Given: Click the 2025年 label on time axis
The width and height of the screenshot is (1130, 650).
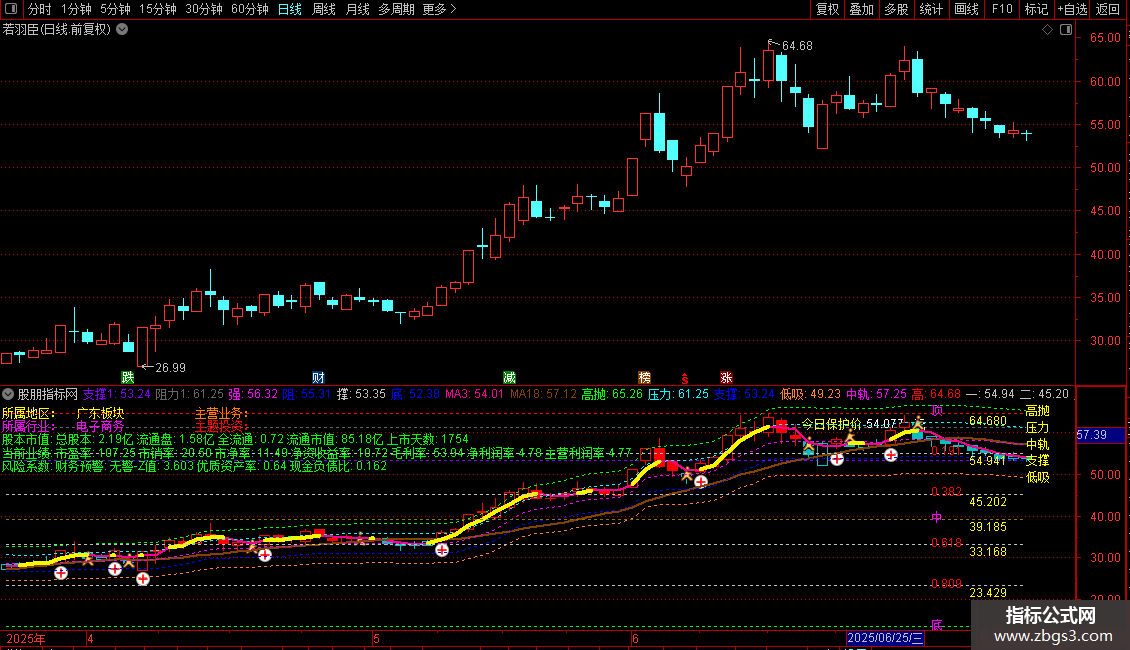Looking at the screenshot, I should tap(25, 638).
